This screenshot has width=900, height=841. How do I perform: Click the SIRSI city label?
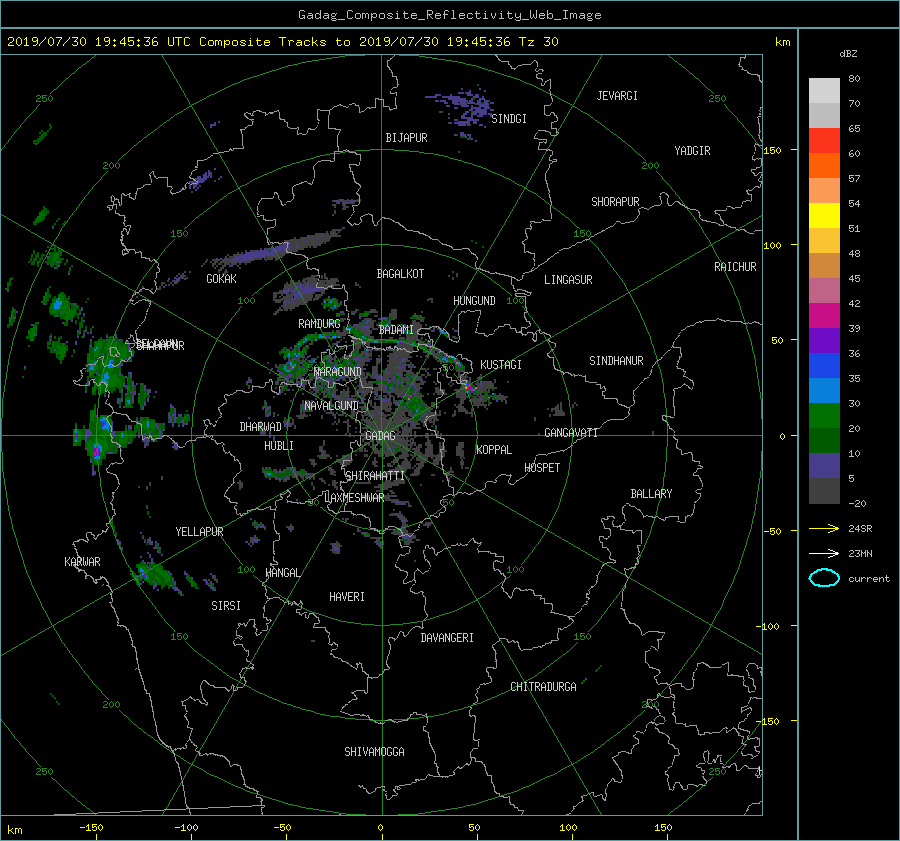point(226,606)
